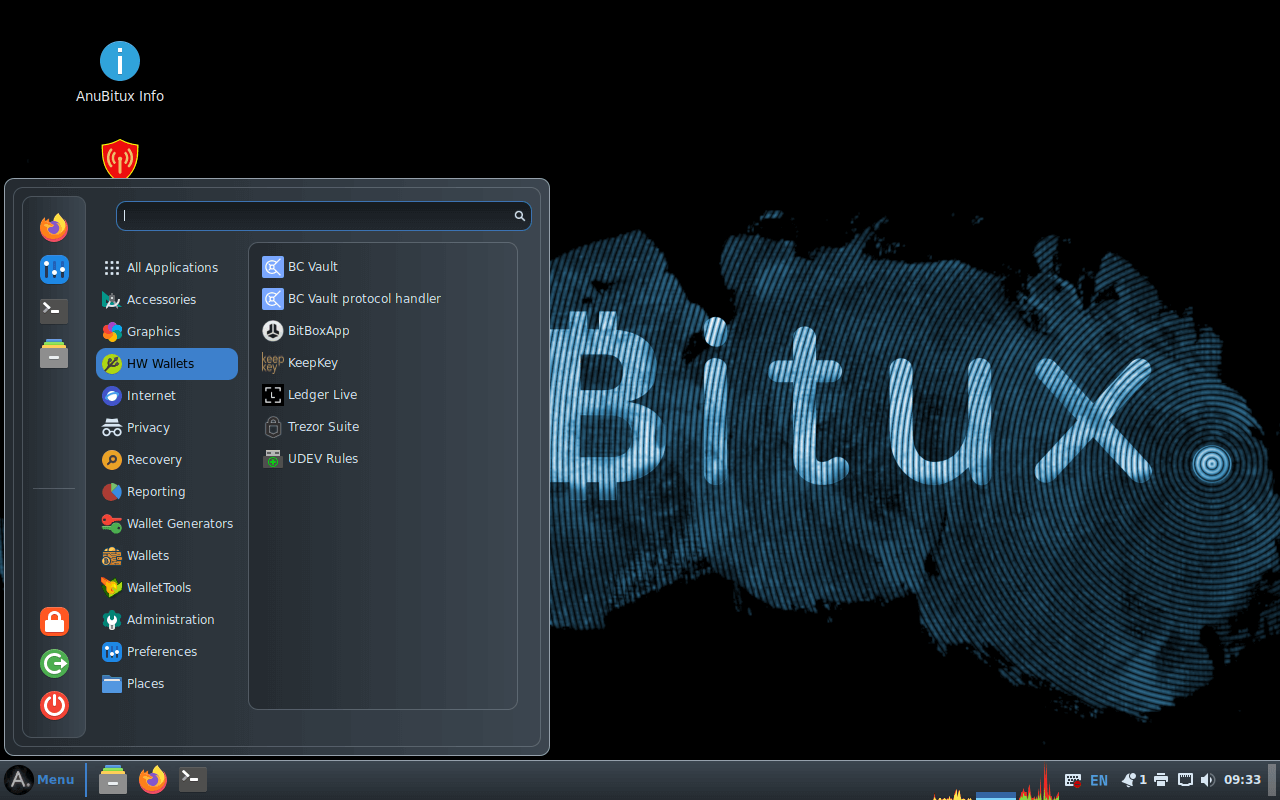Select the Privacy category
The image size is (1280, 800).
click(x=150, y=427)
